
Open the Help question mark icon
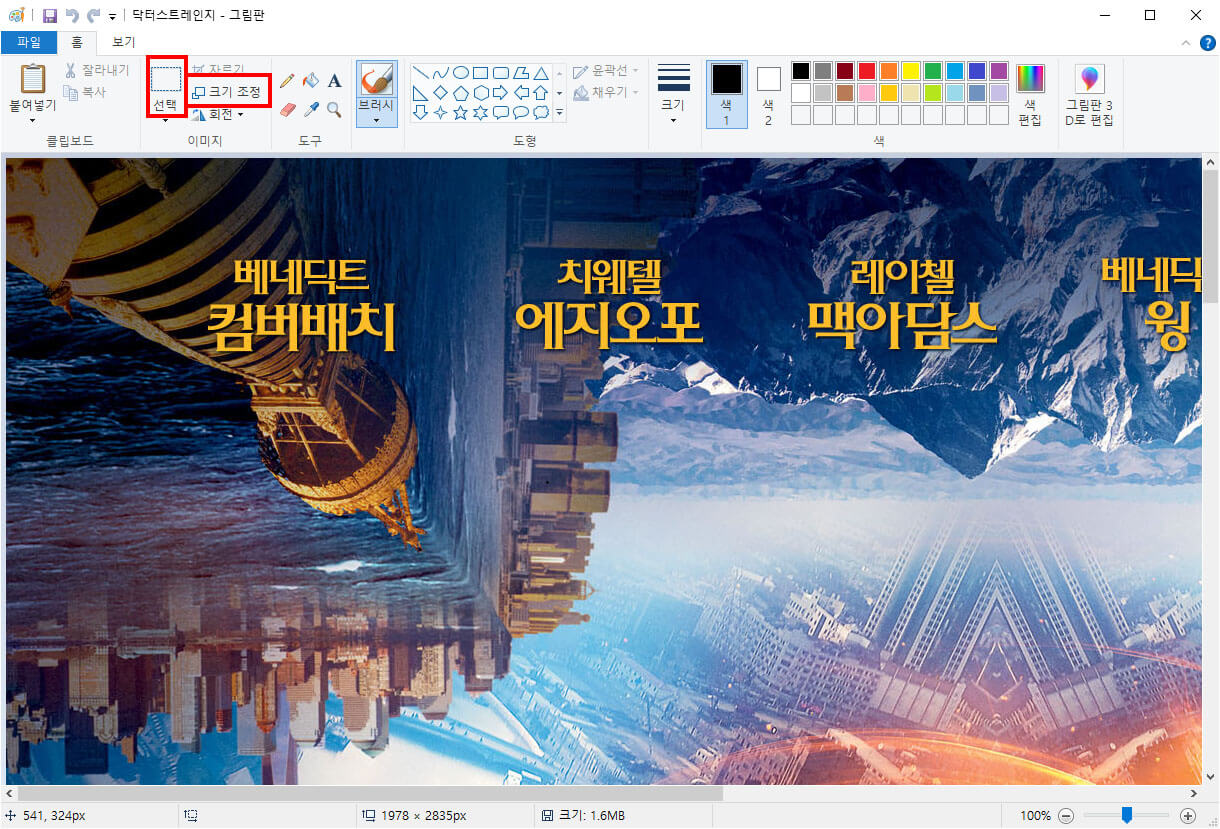(1207, 43)
